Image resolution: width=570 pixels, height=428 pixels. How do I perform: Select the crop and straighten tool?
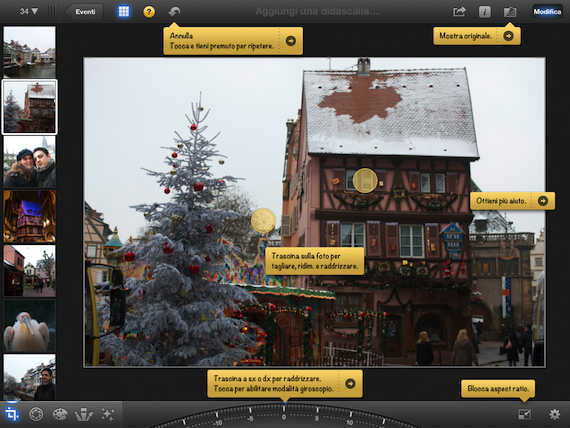click(x=12, y=414)
